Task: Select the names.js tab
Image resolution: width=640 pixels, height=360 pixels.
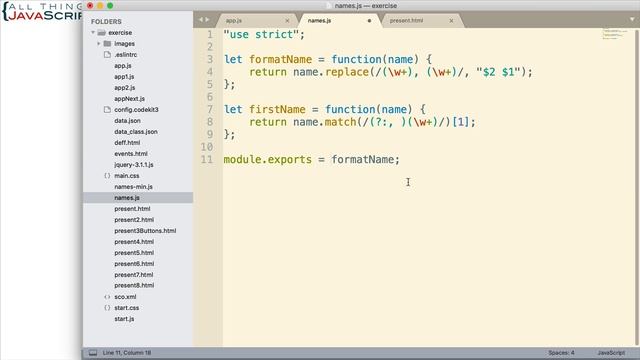Action: (x=319, y=20)
